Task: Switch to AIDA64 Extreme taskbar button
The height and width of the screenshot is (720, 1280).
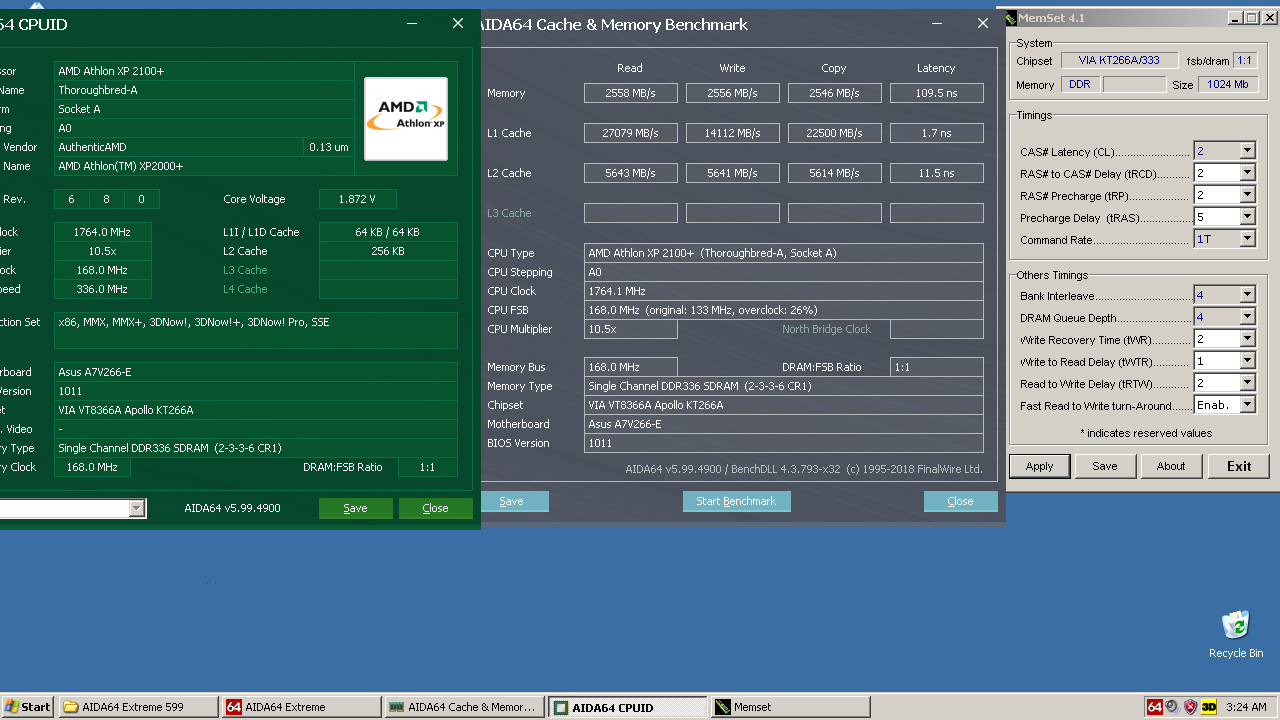Action: (302, 707)
